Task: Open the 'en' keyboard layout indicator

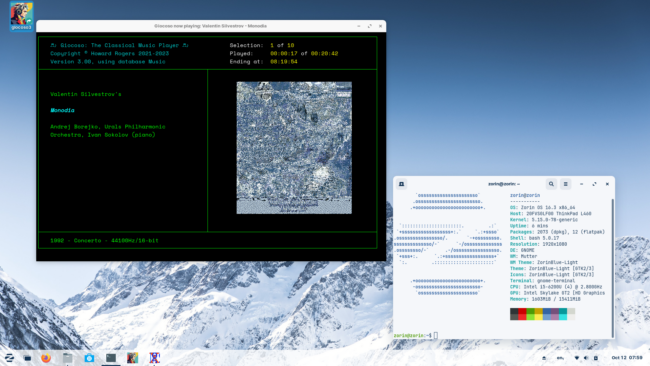Action: pyautogui.click(x=560, y=358)
